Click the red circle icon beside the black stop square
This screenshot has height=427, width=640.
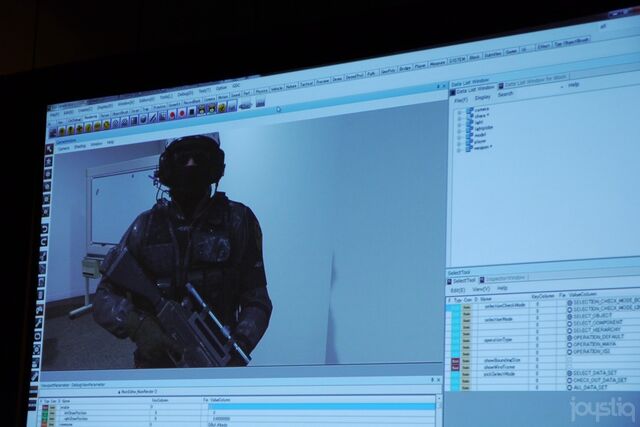182,113
